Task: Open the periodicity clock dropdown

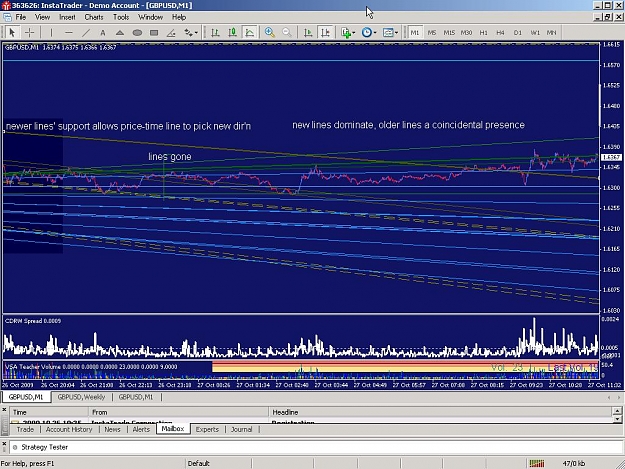Action: [x=369, y=33]
